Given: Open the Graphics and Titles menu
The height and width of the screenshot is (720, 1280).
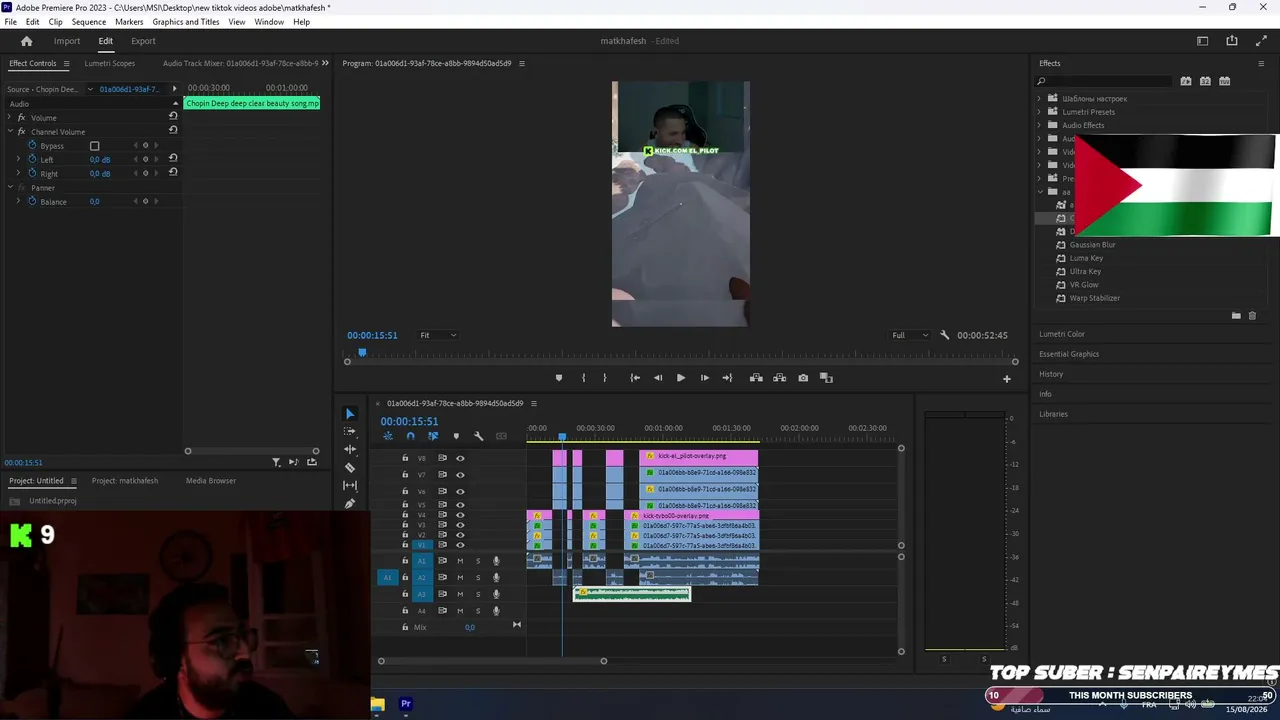Looking at the screenshot, I should (186, 22).
